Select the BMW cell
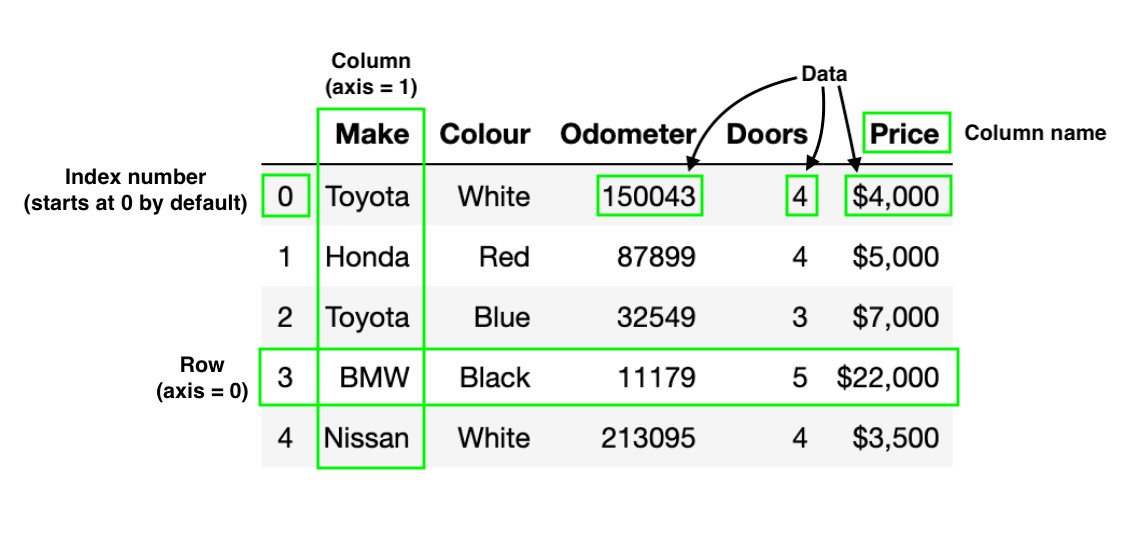 (x=375, y=377)
